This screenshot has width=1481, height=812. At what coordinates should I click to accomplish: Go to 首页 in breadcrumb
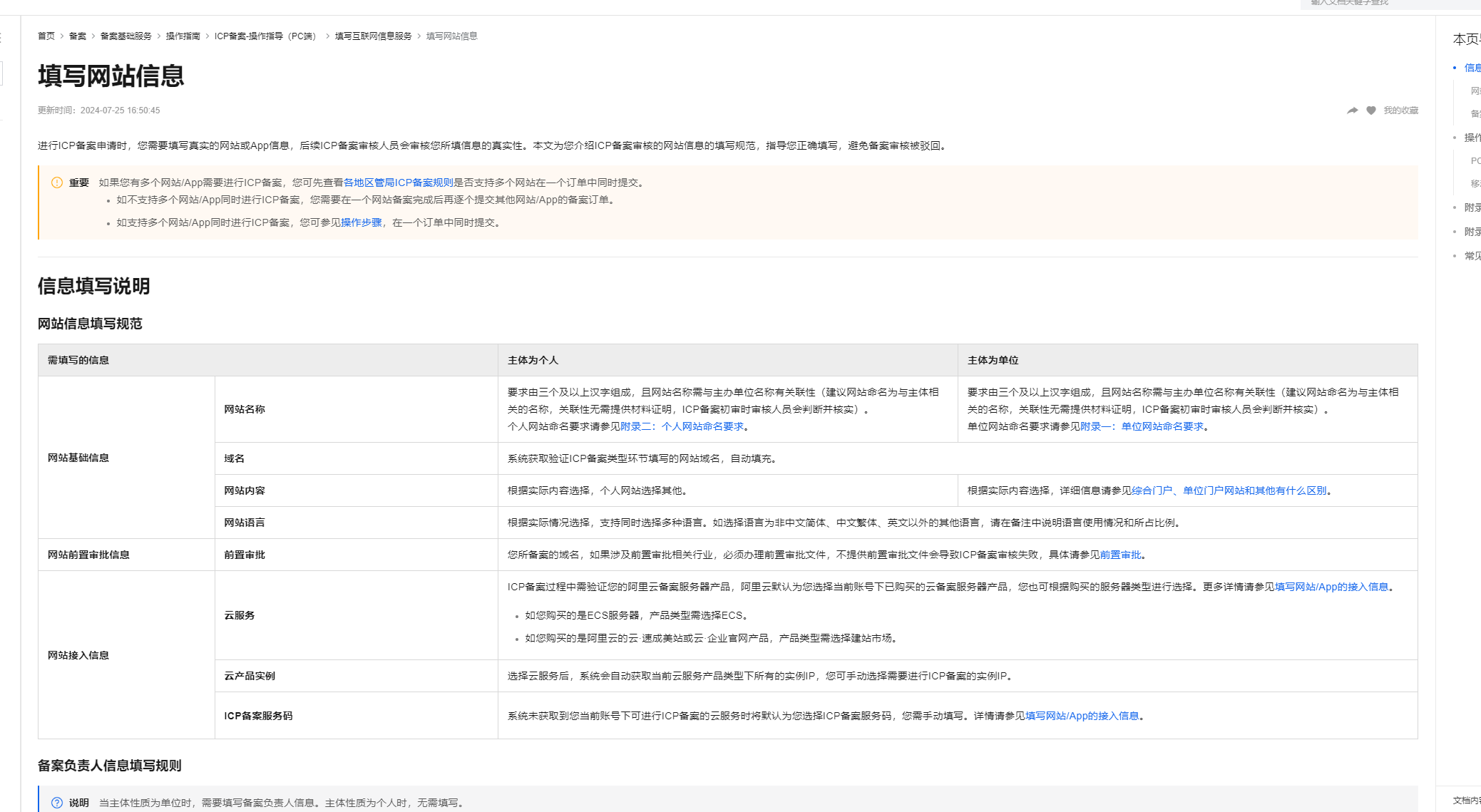[x=46, y=36]
